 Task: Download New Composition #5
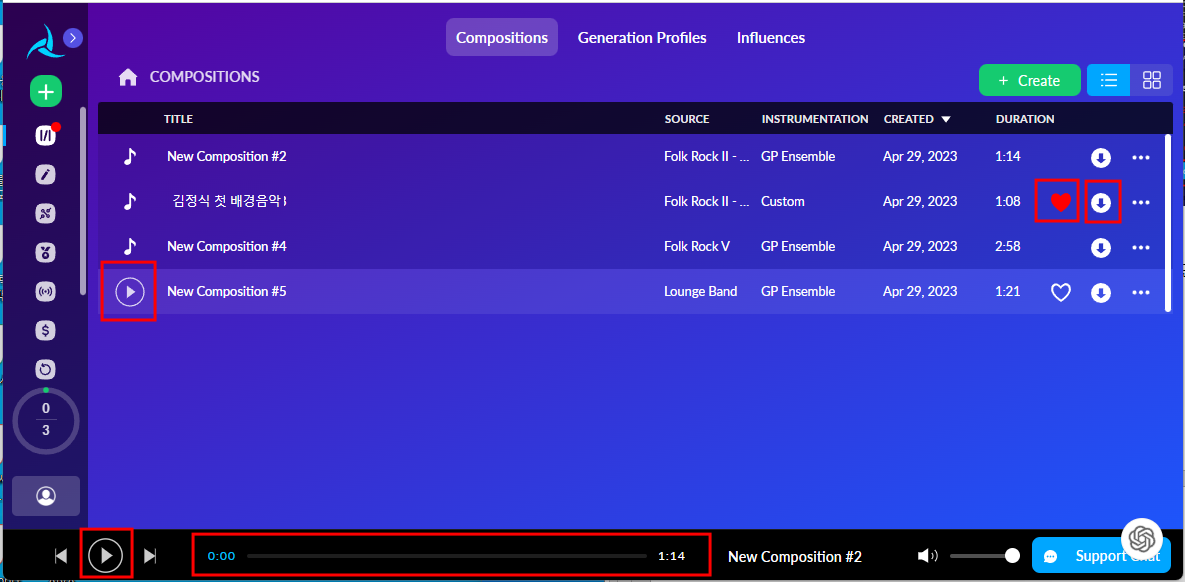(x=1100, y=292)
